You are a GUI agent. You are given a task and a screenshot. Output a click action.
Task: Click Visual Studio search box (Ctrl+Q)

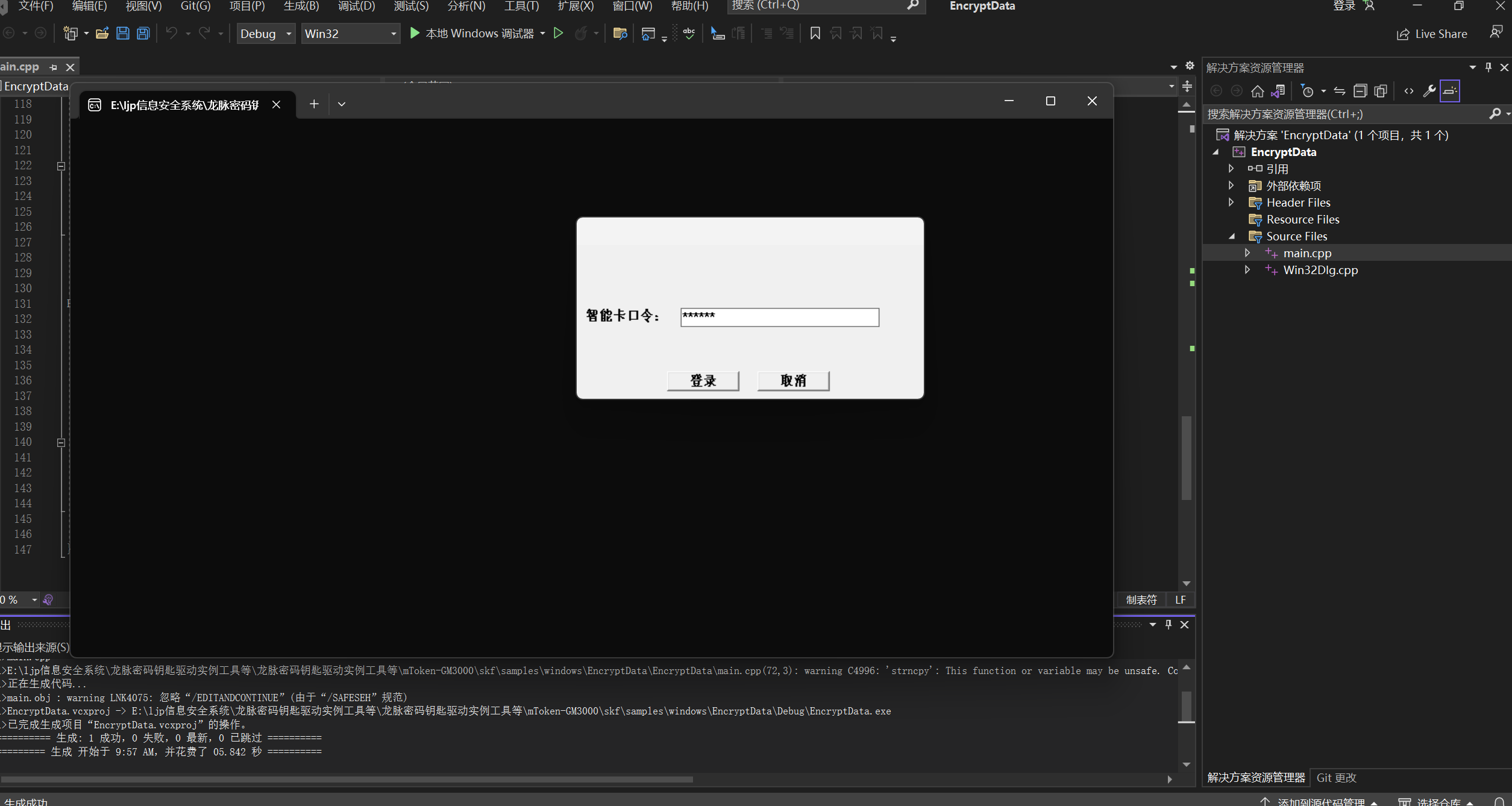point(826,6)
